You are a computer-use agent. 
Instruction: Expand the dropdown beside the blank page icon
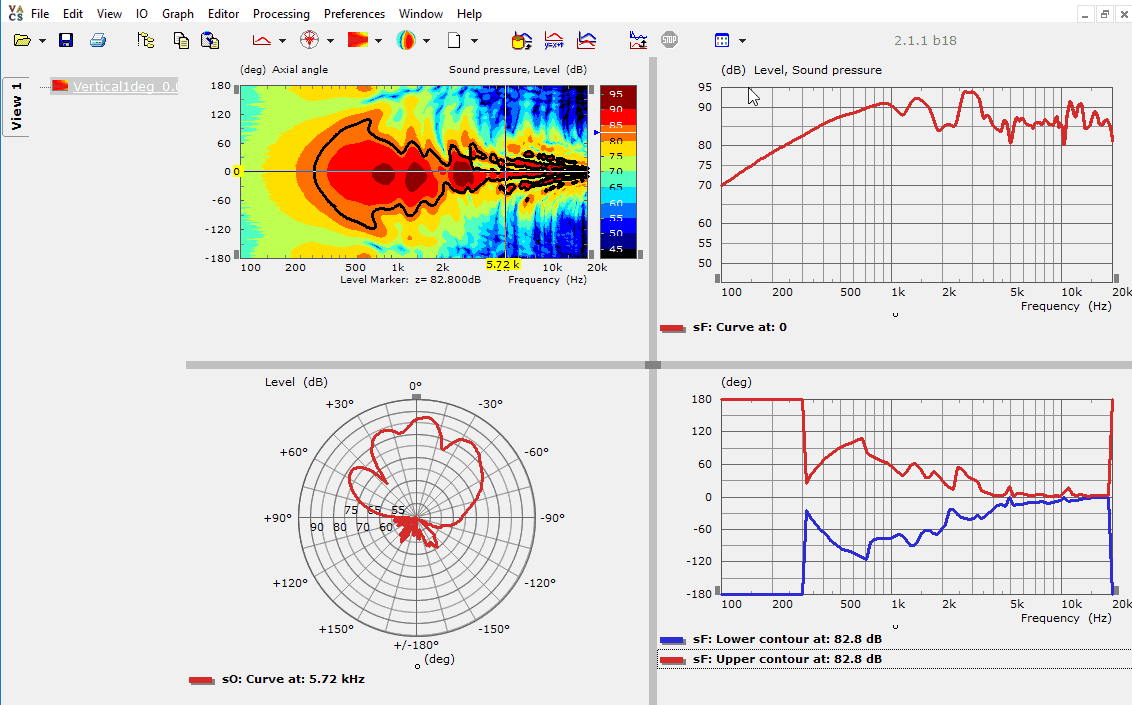(474, 42)
